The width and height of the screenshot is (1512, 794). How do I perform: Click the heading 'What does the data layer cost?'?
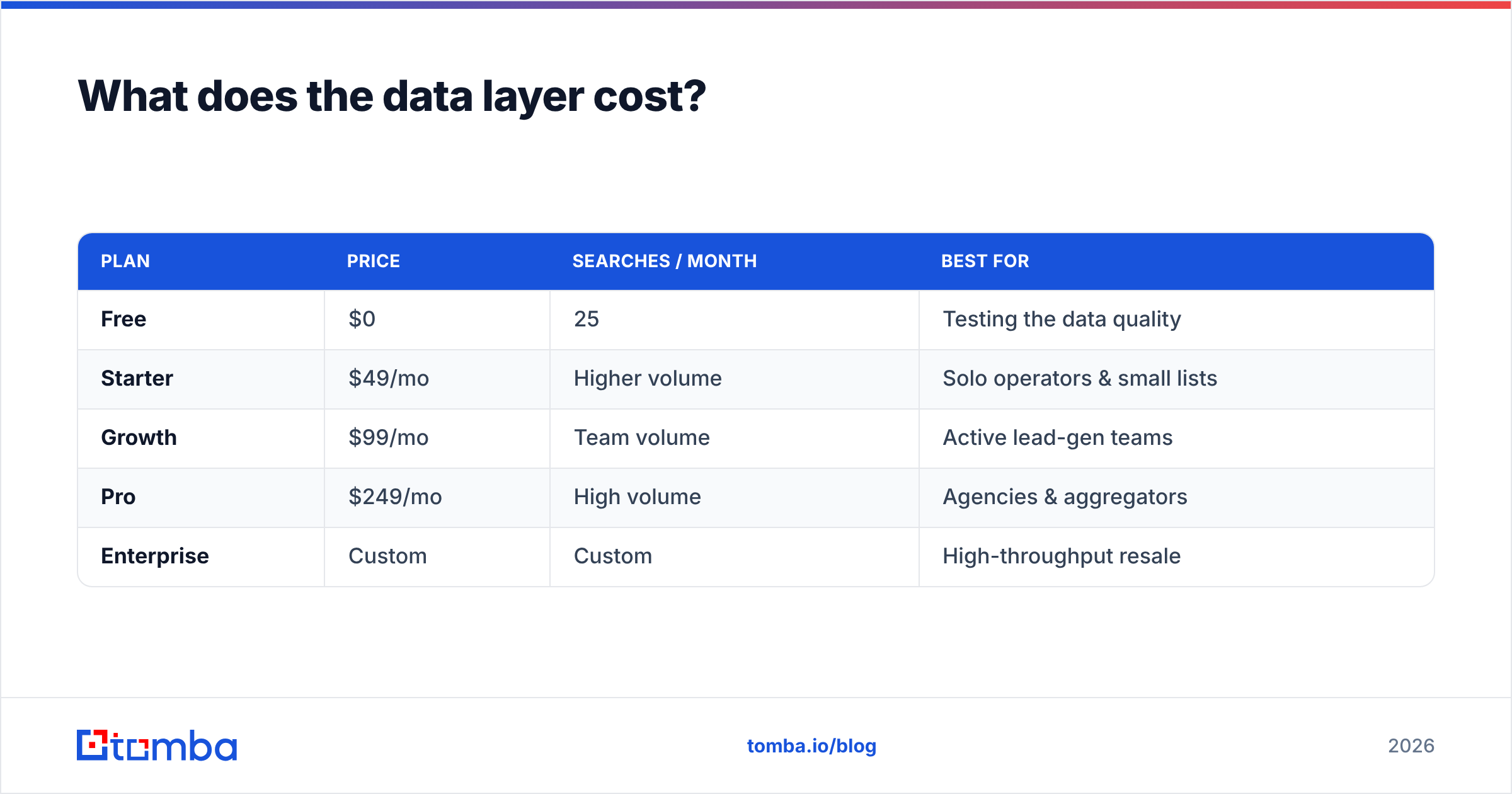coord(392,96)
